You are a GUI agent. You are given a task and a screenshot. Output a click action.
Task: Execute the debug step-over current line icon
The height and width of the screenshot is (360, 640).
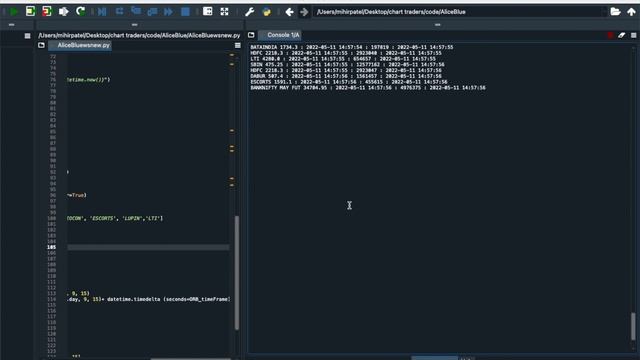click(x=119, y=11)
